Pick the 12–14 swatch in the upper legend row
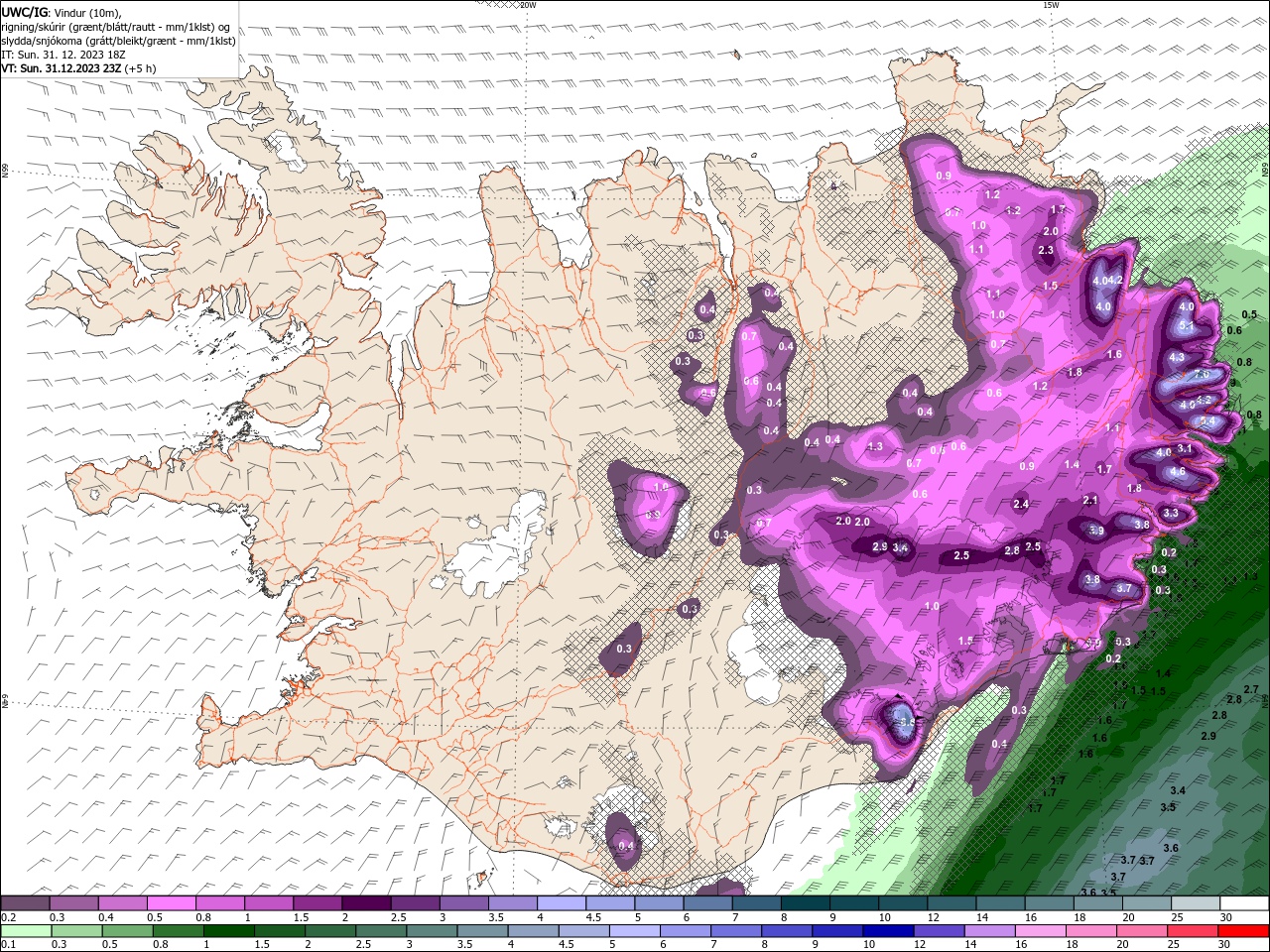 click(x=951, y=903)
